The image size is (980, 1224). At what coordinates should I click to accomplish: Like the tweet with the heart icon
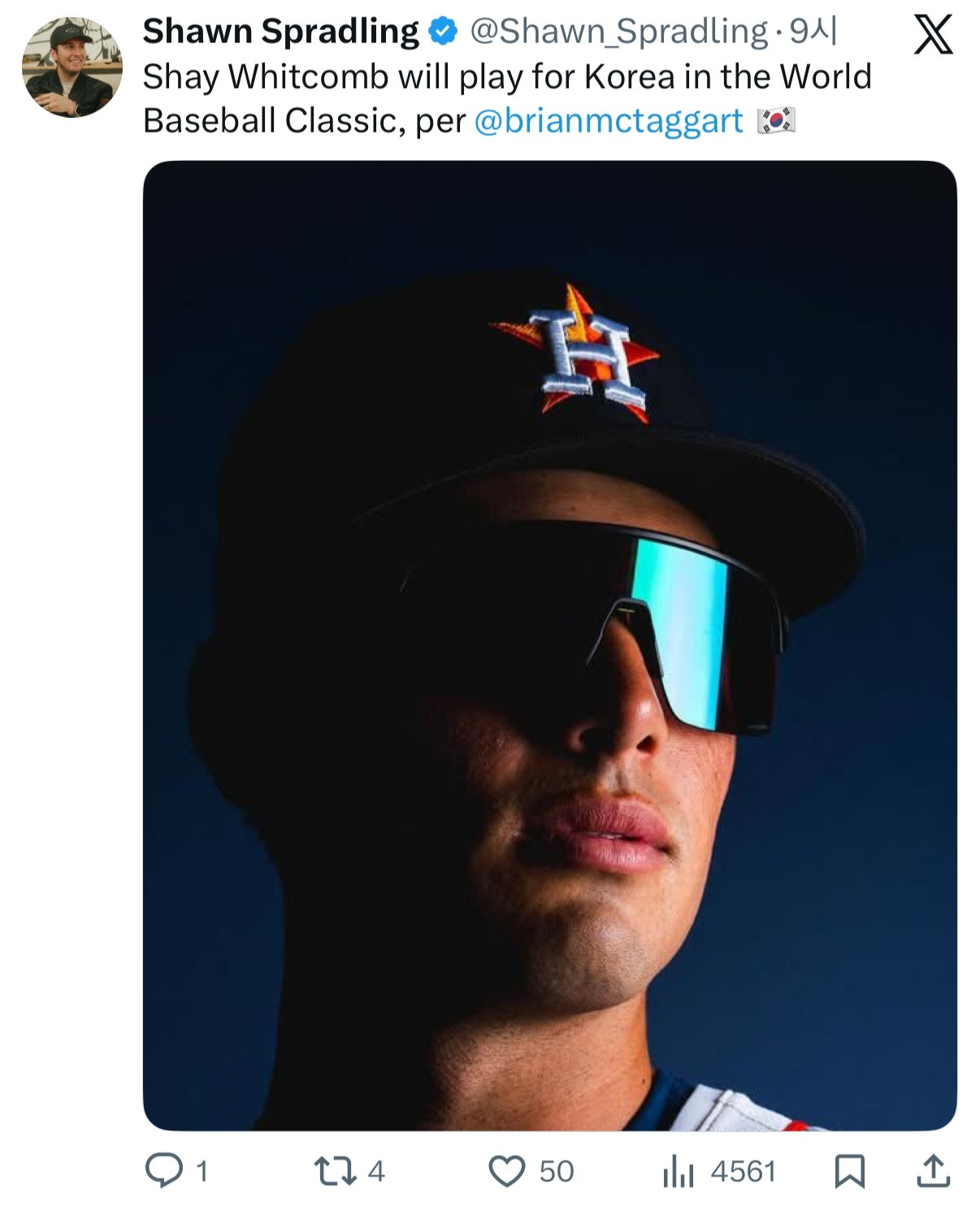pyautogui.click(x=507, y=1171)
